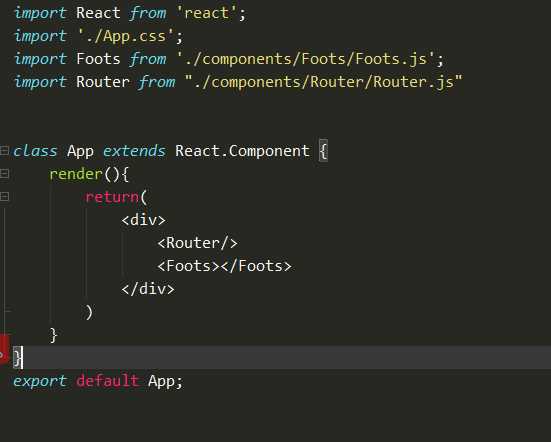Click the App name after class

tap(80, 151)
